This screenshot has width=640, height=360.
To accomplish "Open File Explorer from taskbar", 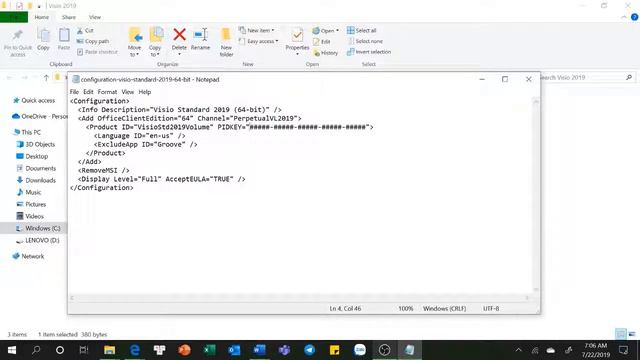I will (x=109, y=350).
